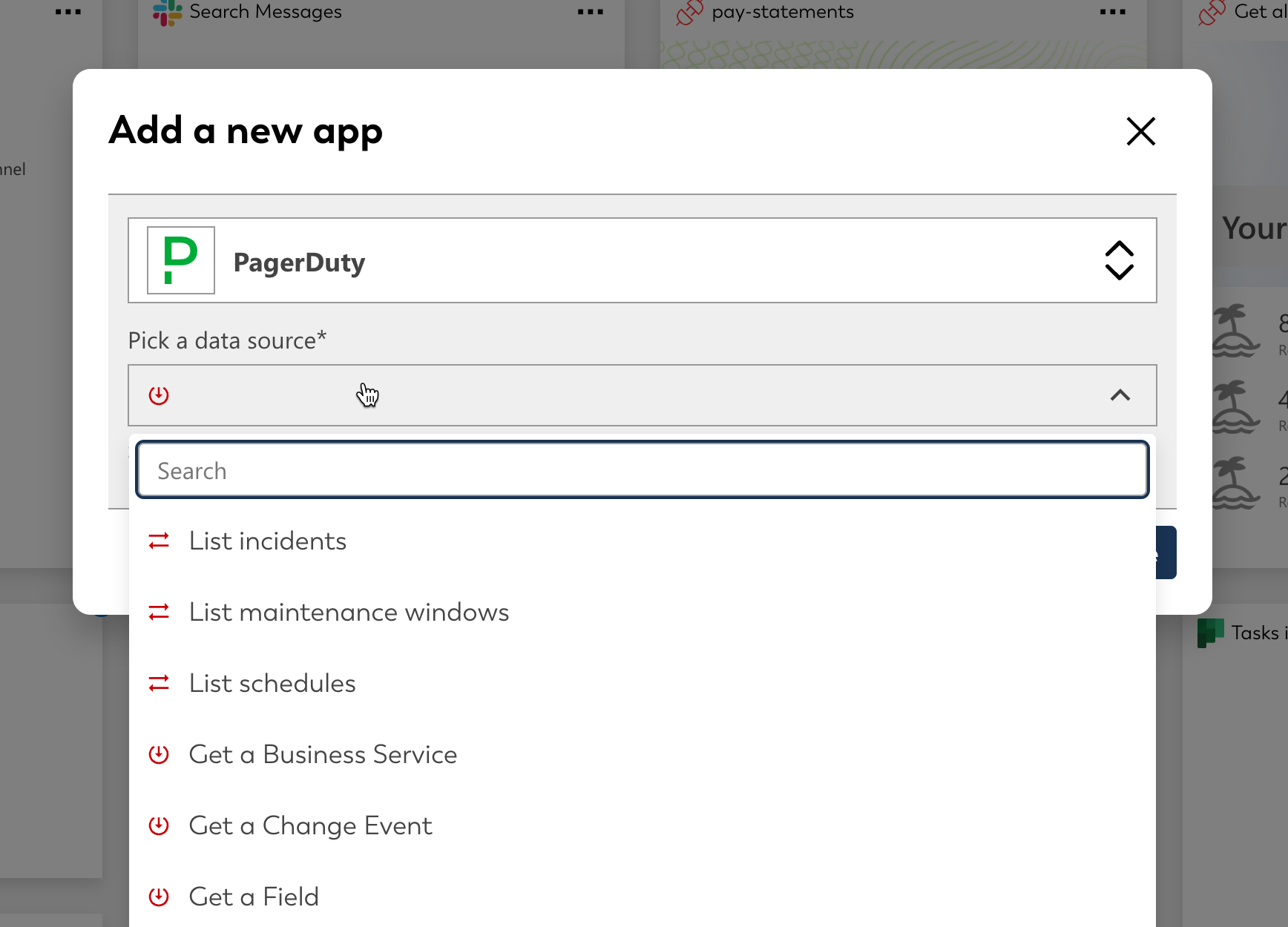Choose List maintenance windows option
This screenshot has height=927, width=1288.
pos(349,613)
